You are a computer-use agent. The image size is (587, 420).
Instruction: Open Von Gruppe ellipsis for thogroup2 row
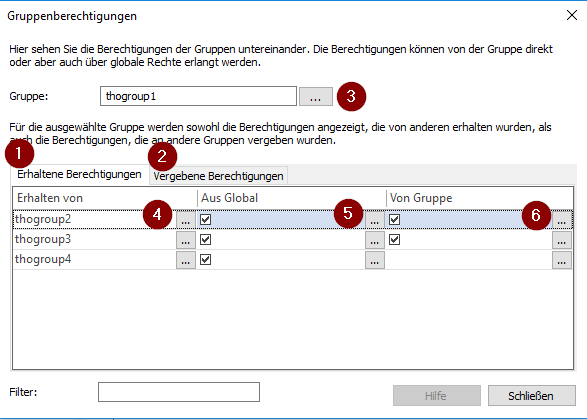point(562,220)
